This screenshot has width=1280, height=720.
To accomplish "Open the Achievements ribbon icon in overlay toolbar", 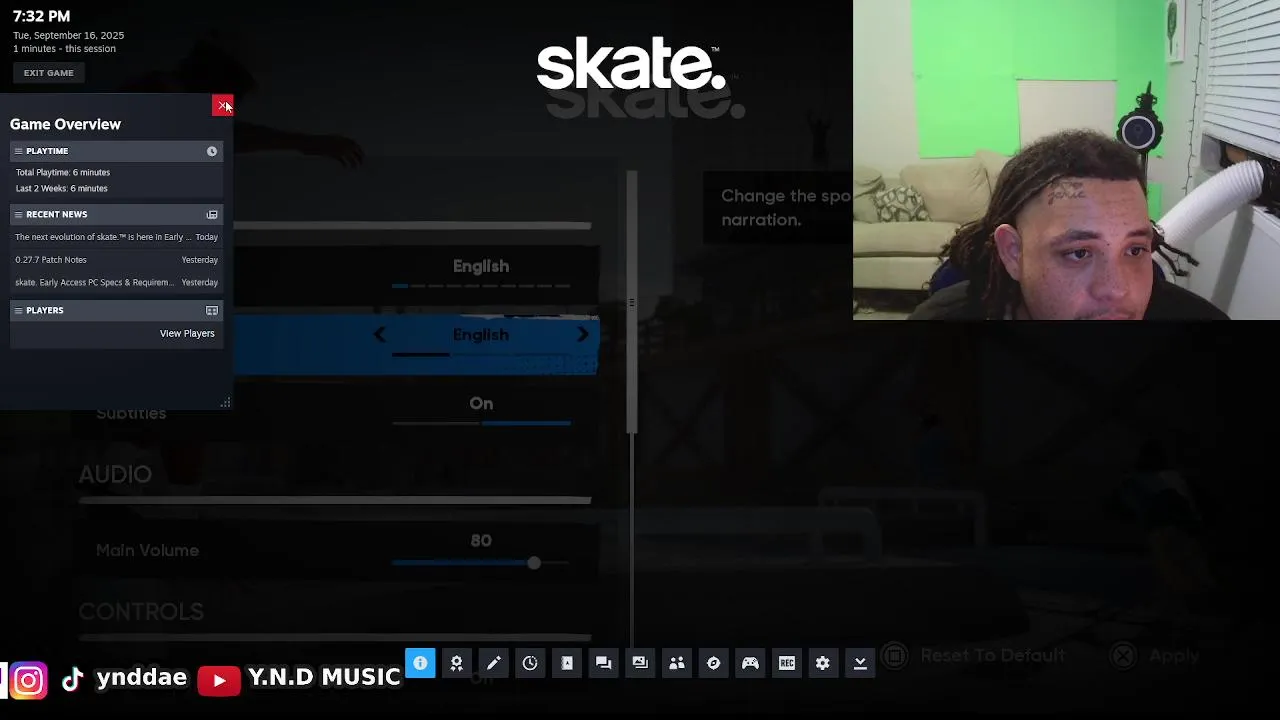I will pos(457,663).
